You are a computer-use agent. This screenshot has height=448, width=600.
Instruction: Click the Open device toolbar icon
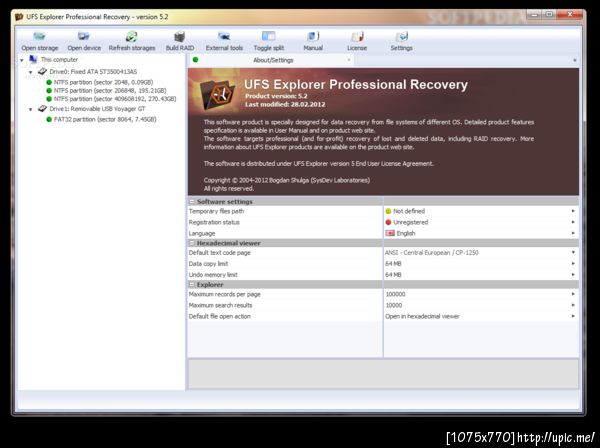[83, 37]
